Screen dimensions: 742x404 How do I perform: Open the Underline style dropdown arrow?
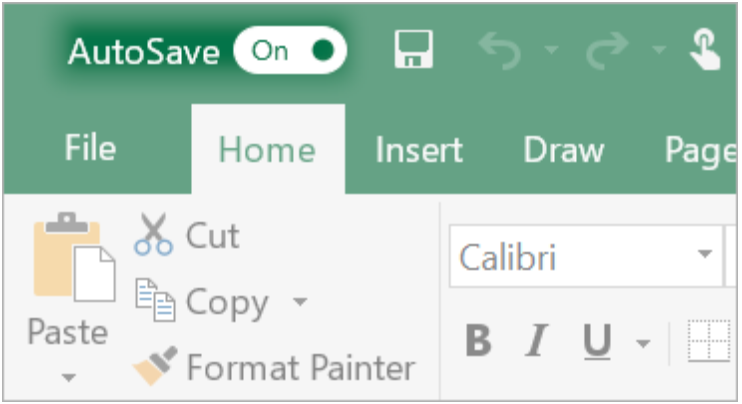coord(643,343)
